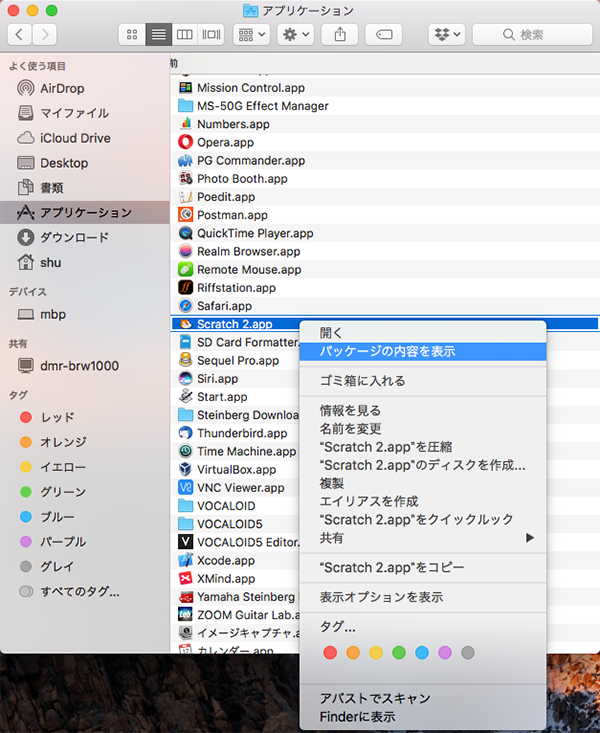Switch to cover flow view
600x733 pixels.
coord(211,35)
